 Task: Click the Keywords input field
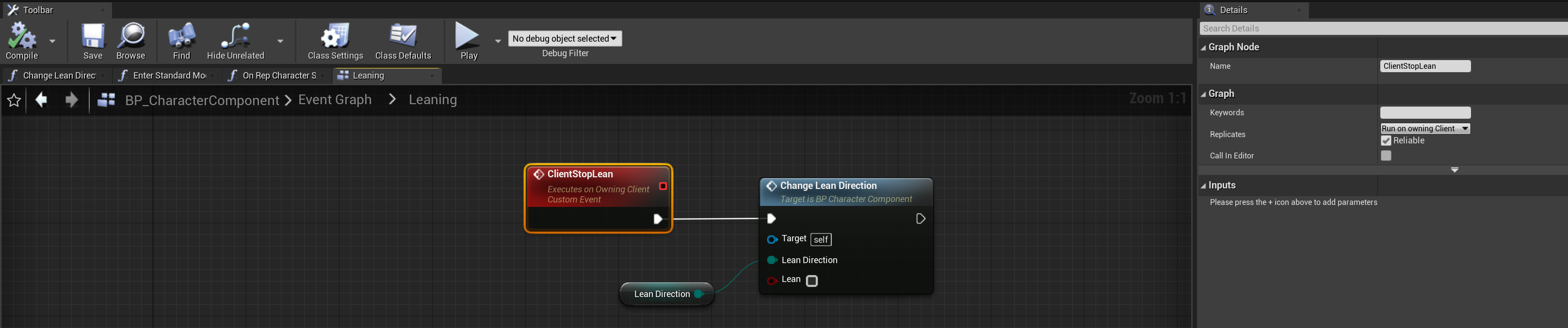tap(1425, 112)
